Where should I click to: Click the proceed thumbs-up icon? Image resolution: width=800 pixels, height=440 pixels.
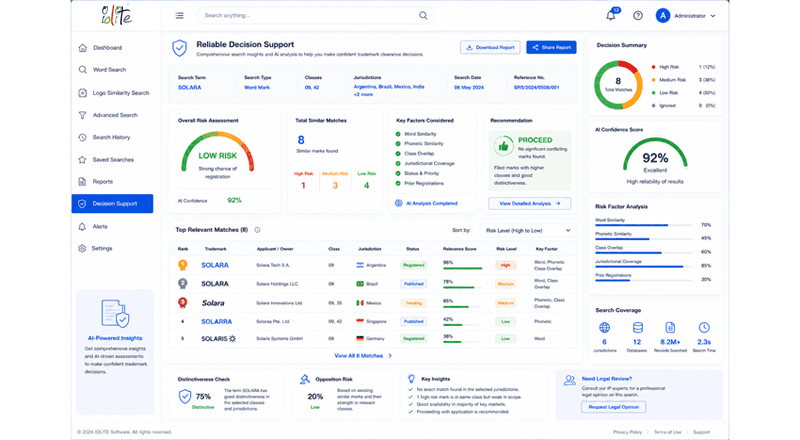tap(504, 146)
